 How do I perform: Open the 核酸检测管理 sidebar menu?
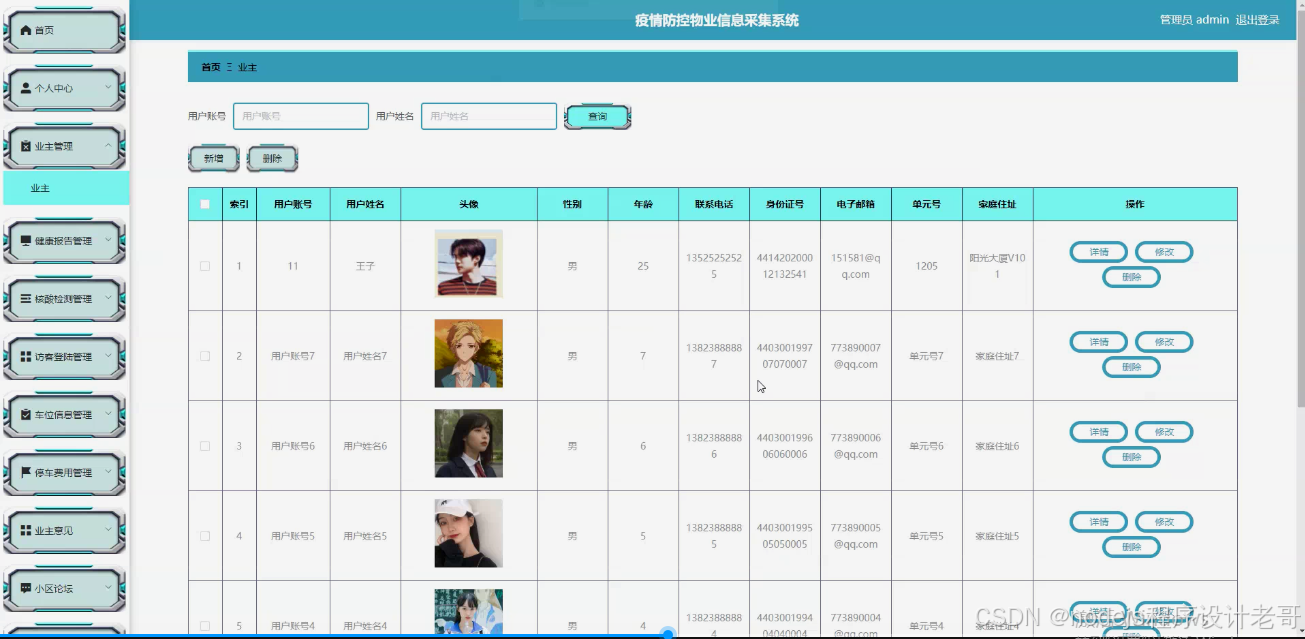coord(64,299)
